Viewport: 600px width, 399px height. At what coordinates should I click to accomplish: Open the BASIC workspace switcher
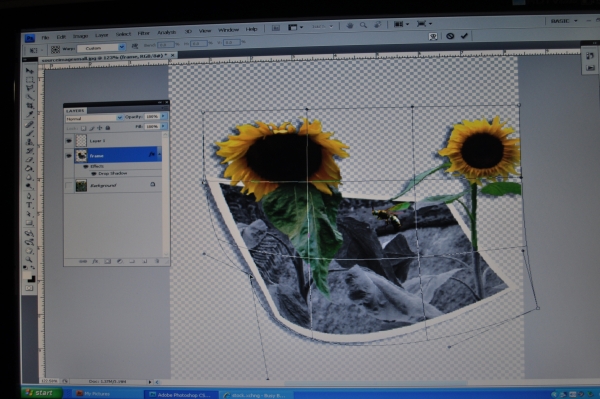[564, 21]
